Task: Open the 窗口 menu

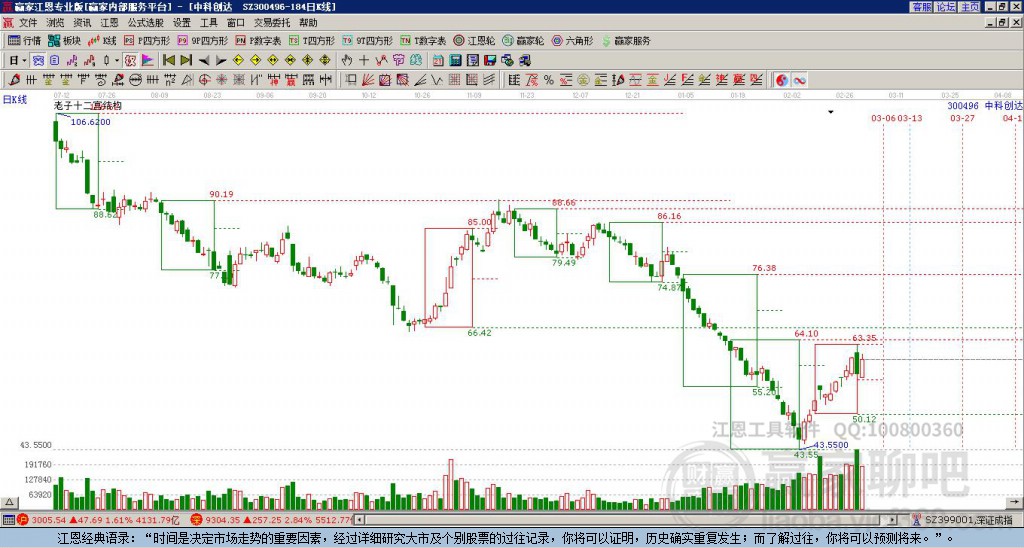Action: coord(236,23)
